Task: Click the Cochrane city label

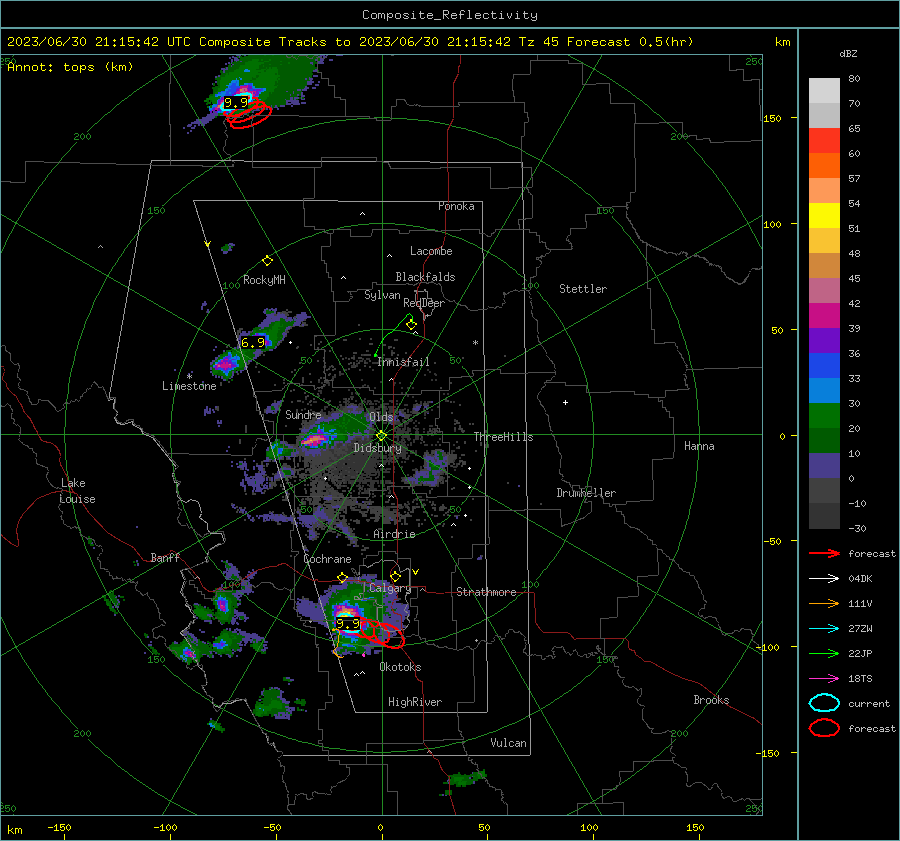Action: (x=327, y=559)
